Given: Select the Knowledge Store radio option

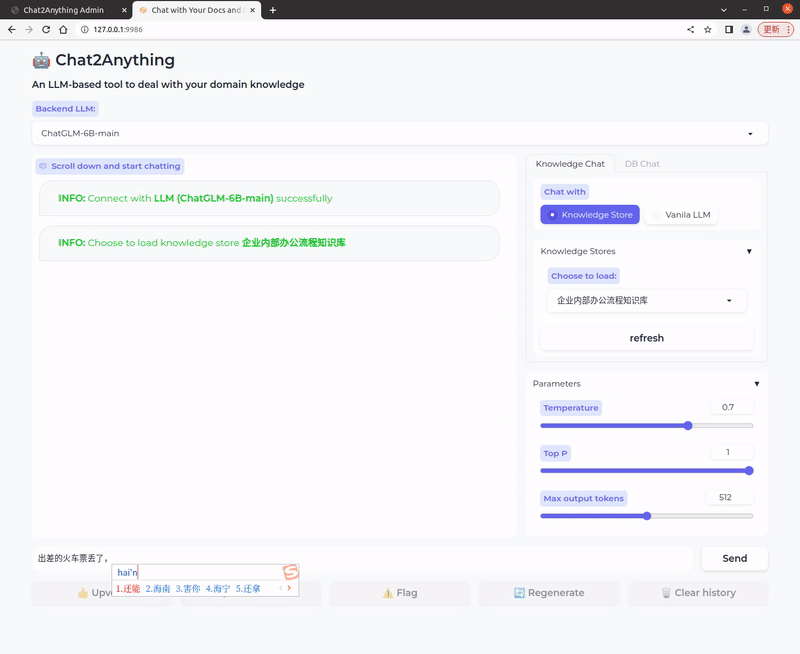Looking at the screenshot, I should point(590,215).
